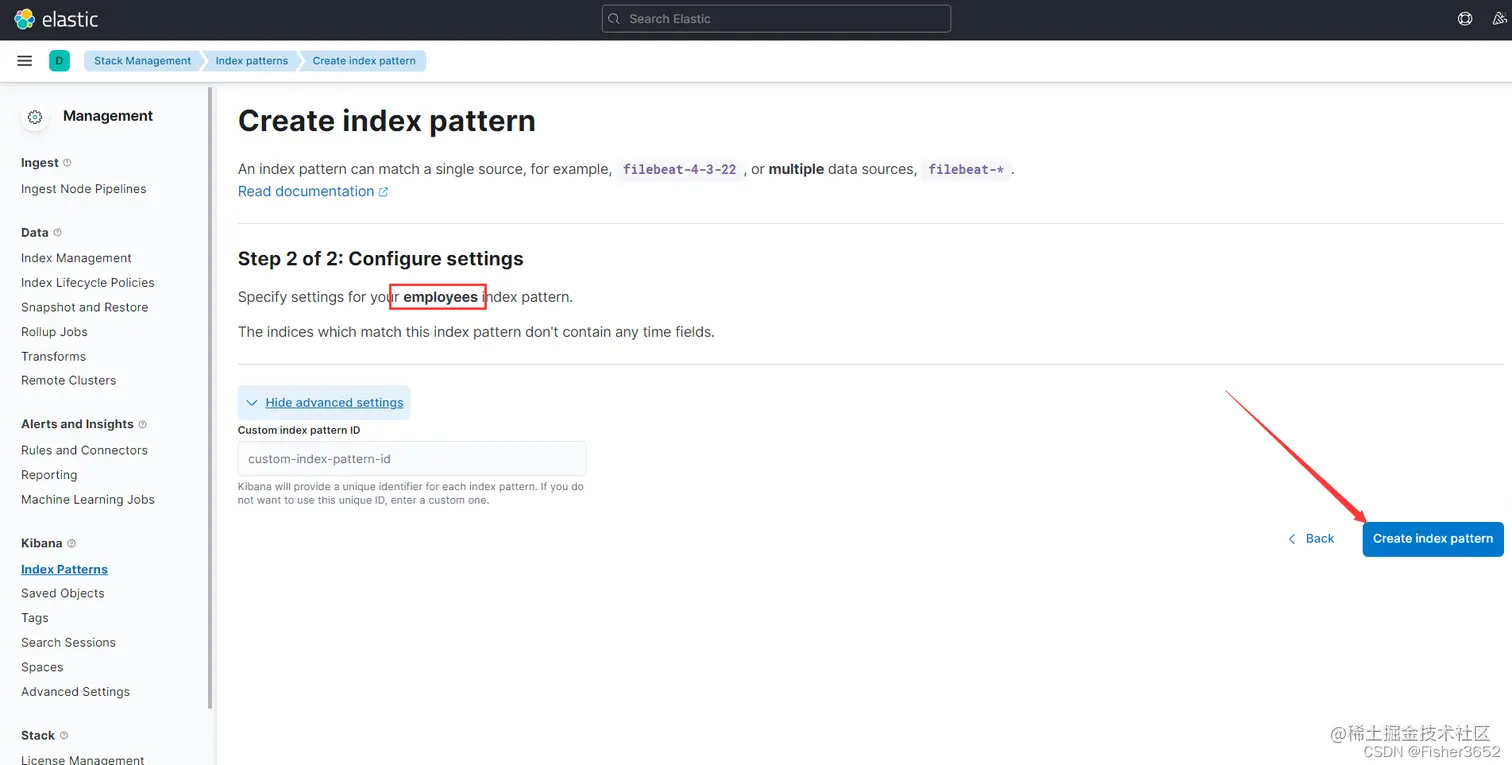Click the Custom index pattern ID label

pos(299,431)
